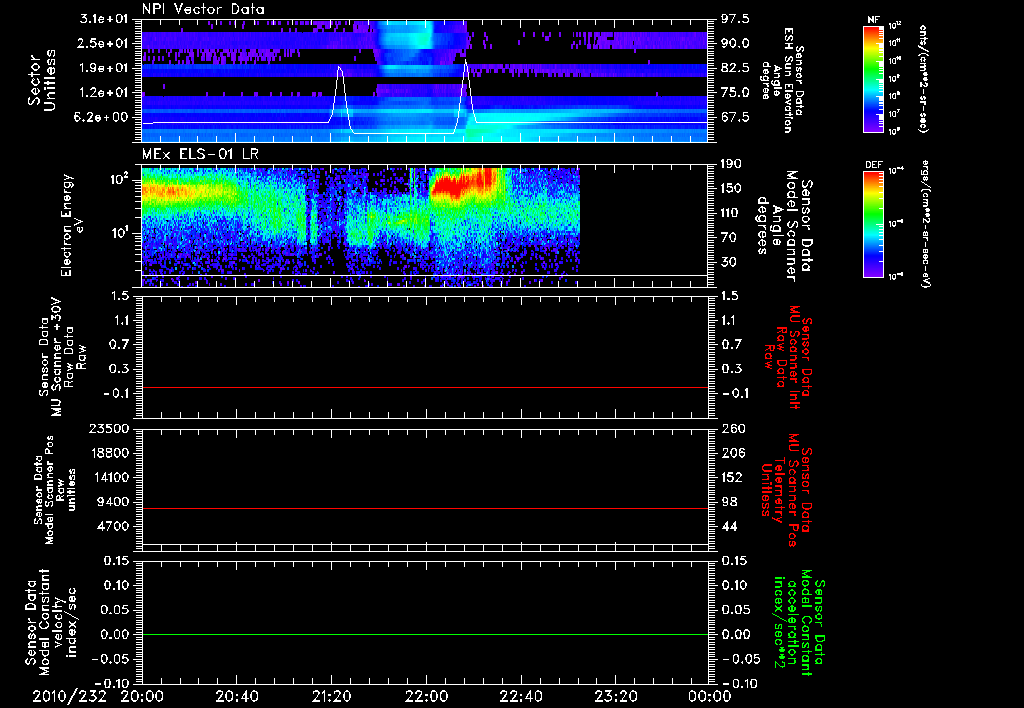Click the '97.5' sun elevation tick label
1024x708 pixels.
pos(735,19)
